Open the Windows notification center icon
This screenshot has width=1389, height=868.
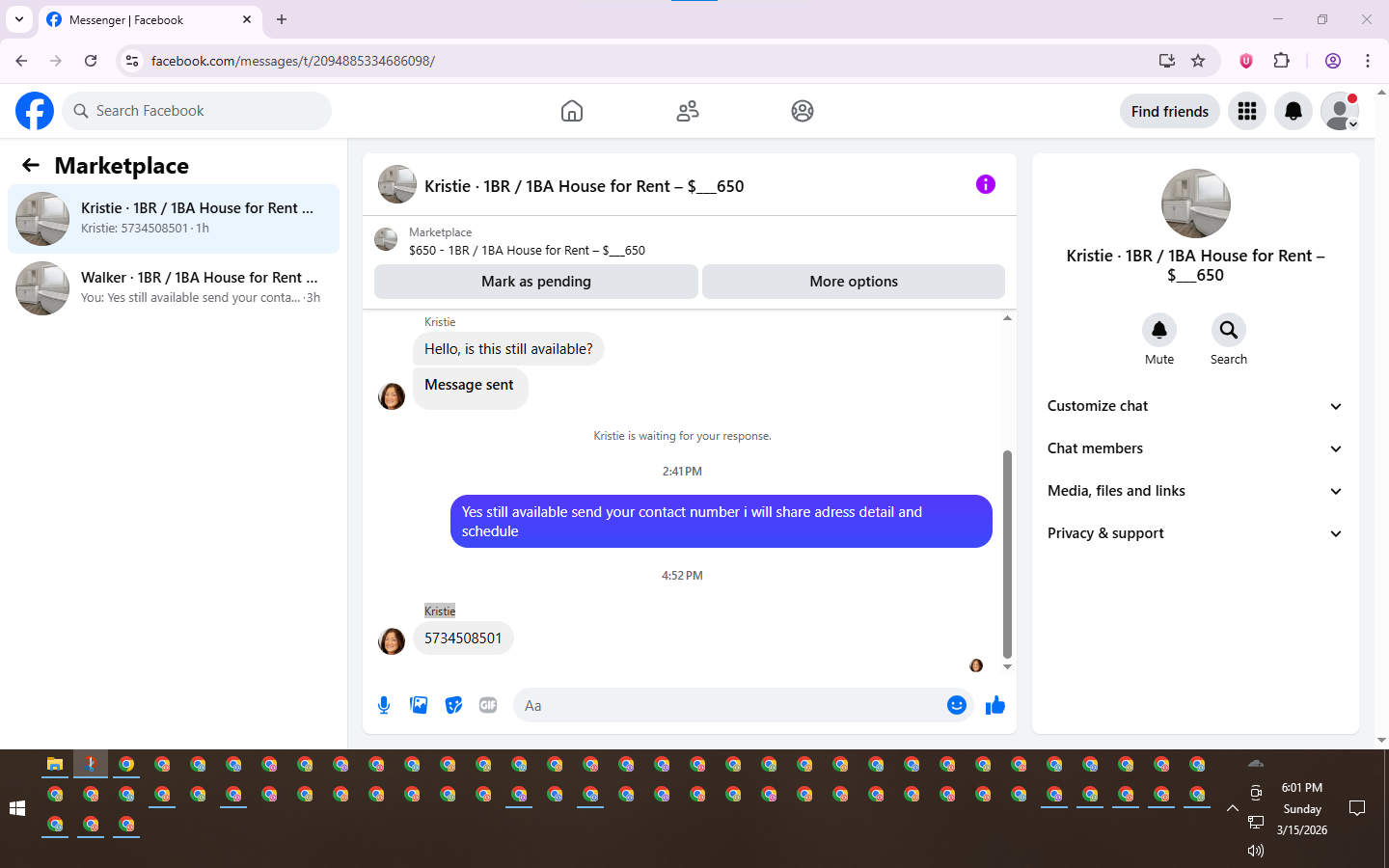click(1357, 808)
